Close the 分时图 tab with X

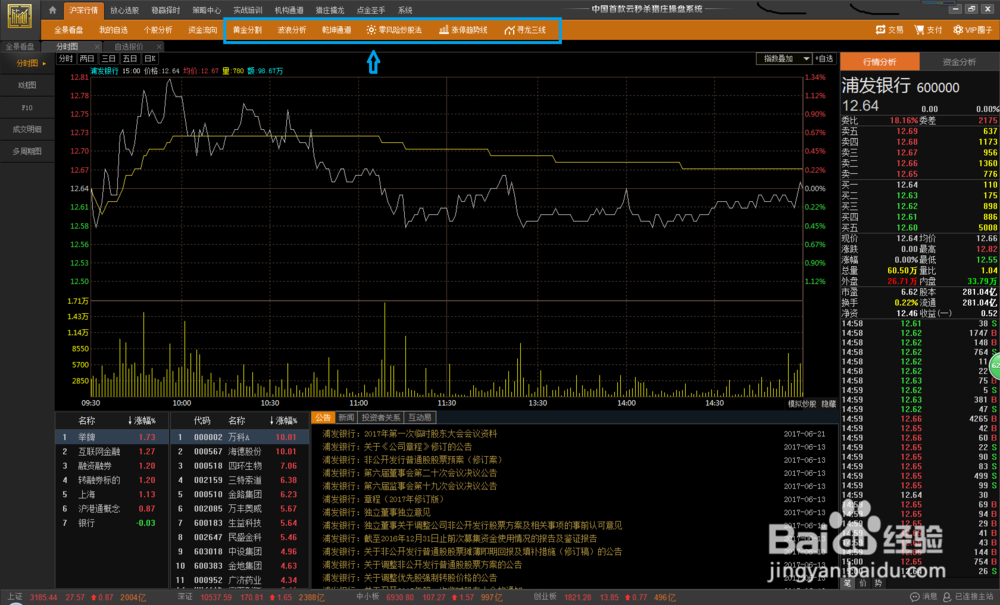tap(97, 47)
